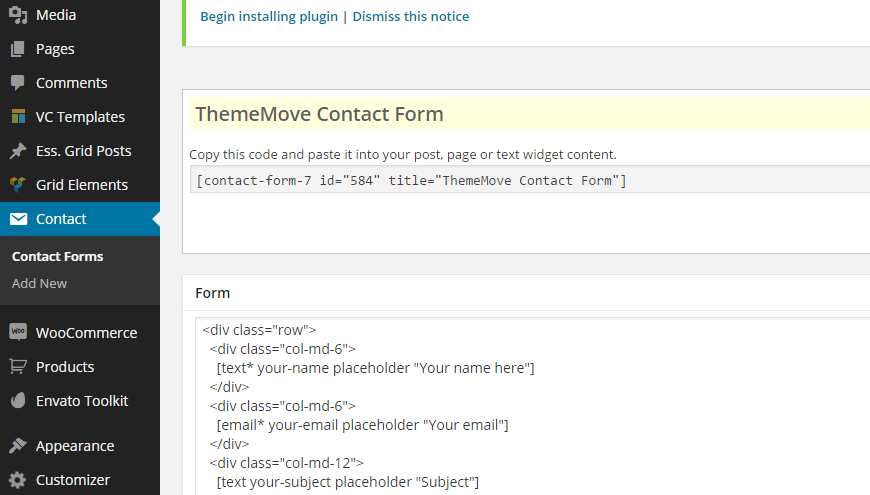Image resolution: width=870 pixels, height=495 pixels.
Task: Click the Pages icon in sidebar
Action: 17,49
